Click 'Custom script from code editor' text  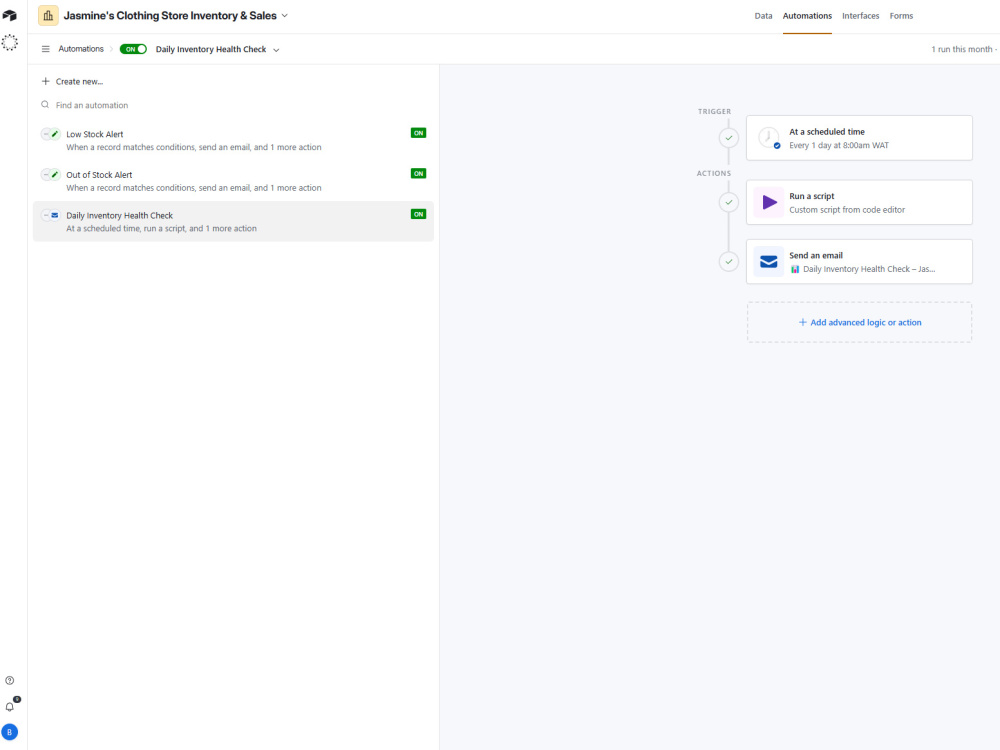[847, 210]
